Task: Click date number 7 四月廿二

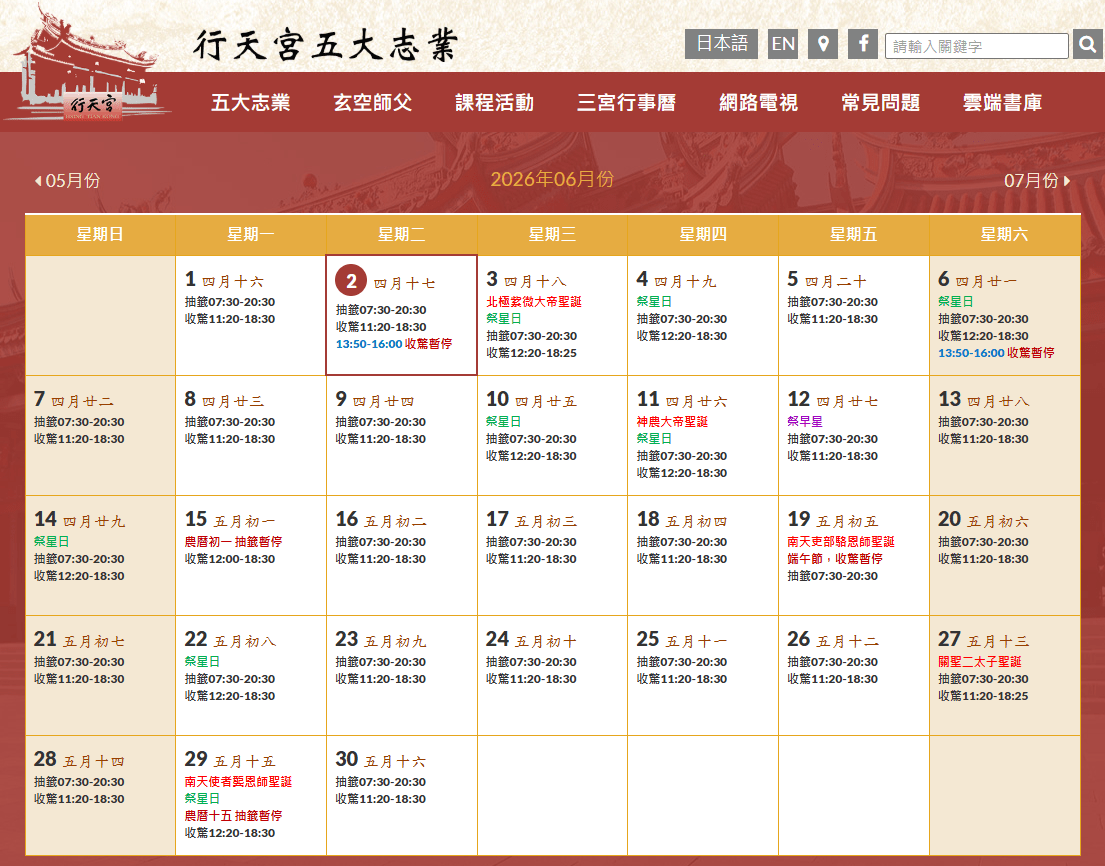Action: (x=73, y=400)
